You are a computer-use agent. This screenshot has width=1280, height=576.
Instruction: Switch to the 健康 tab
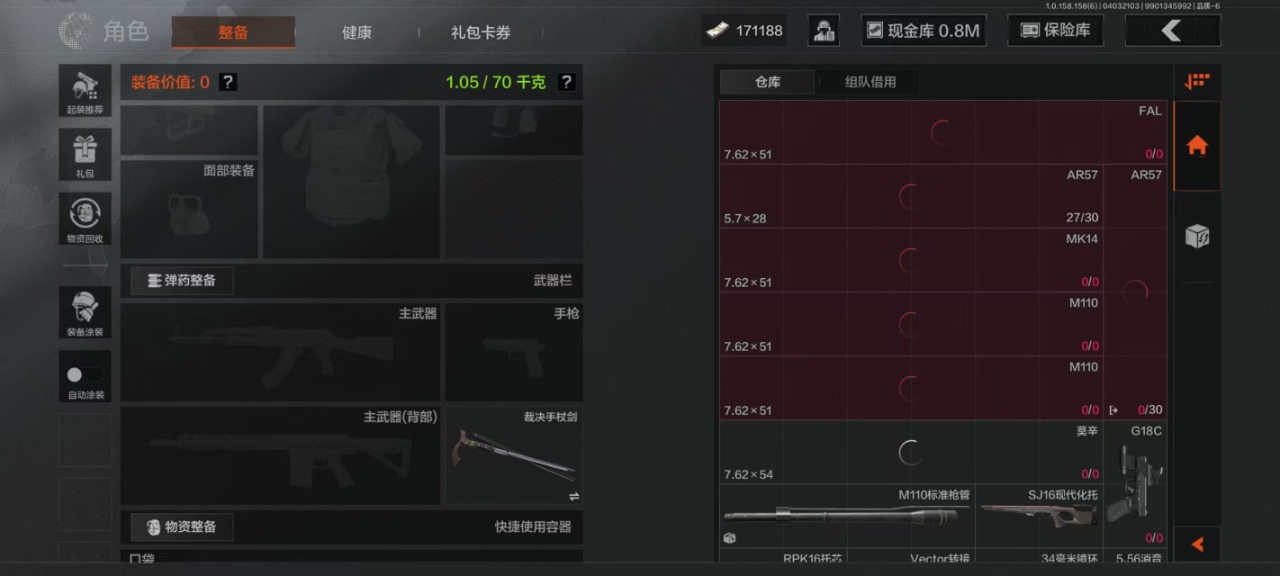pyautogui.click(x=357, y=32)
